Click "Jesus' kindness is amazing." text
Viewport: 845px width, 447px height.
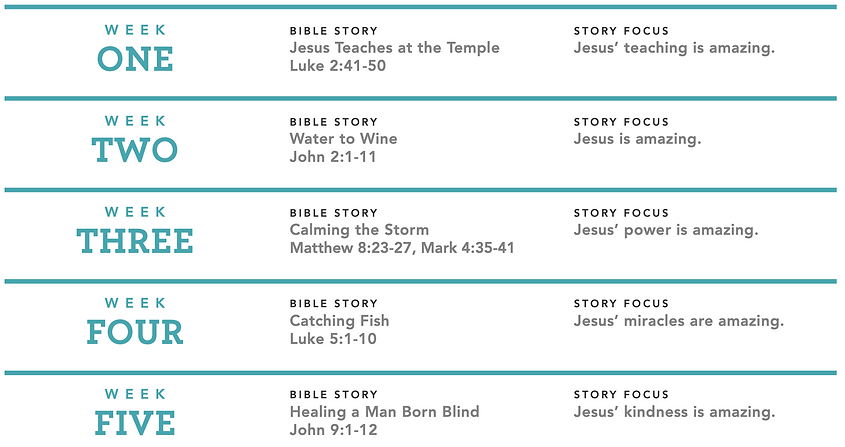pos(674,412)
